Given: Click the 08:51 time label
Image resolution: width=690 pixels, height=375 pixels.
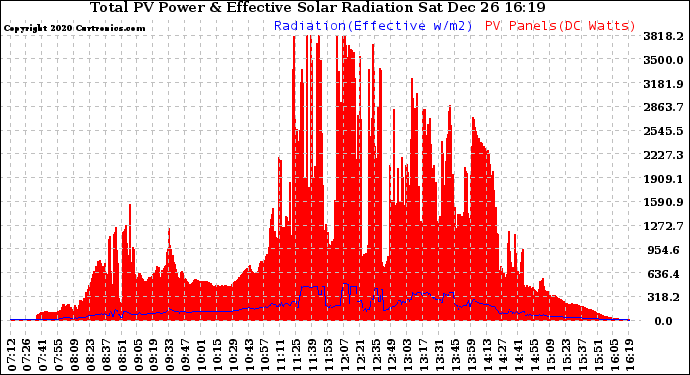Looking at the screenshot, I should pyautogui.click(x=122, y=355).
